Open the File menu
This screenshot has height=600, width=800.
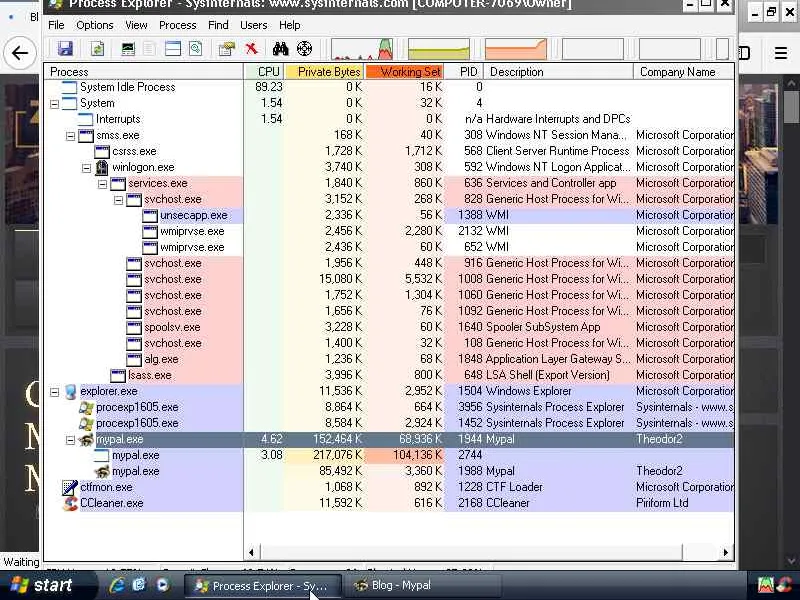pyautogui.click(x=56, y=25)
